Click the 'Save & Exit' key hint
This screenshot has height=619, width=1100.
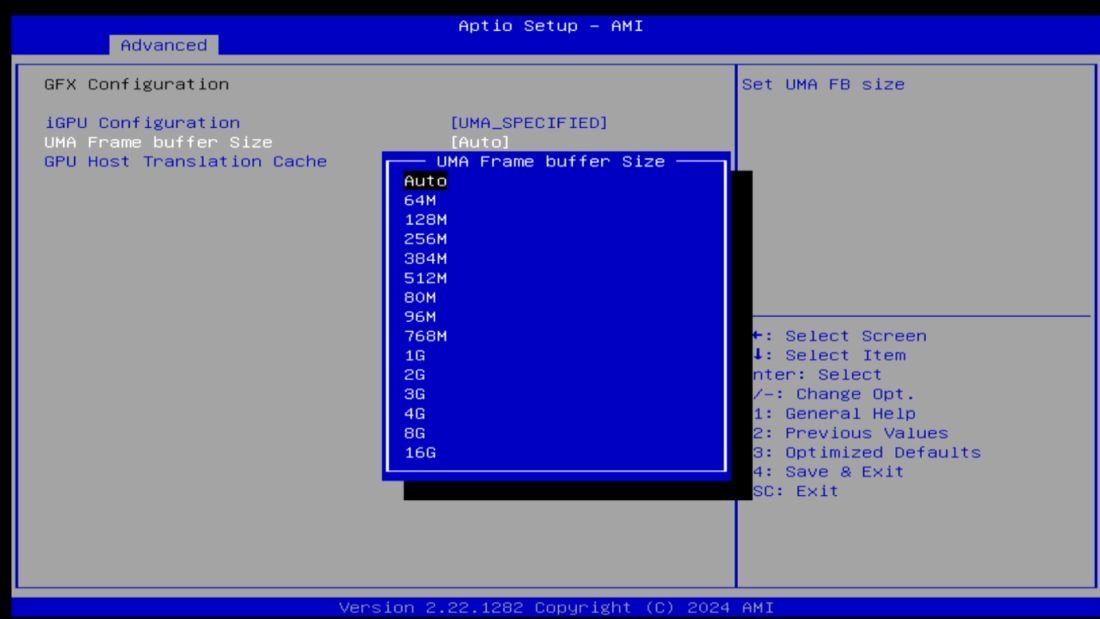844,472
